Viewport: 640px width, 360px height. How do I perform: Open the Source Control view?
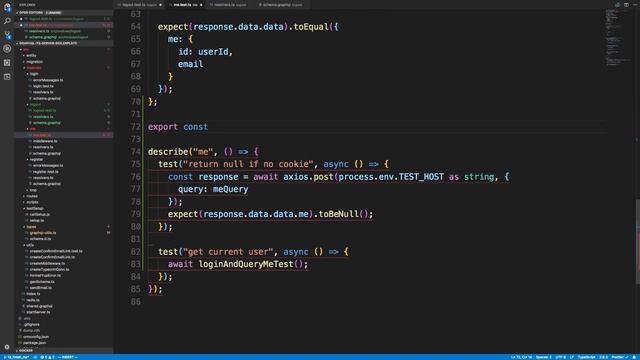click(x=7, y=35)
